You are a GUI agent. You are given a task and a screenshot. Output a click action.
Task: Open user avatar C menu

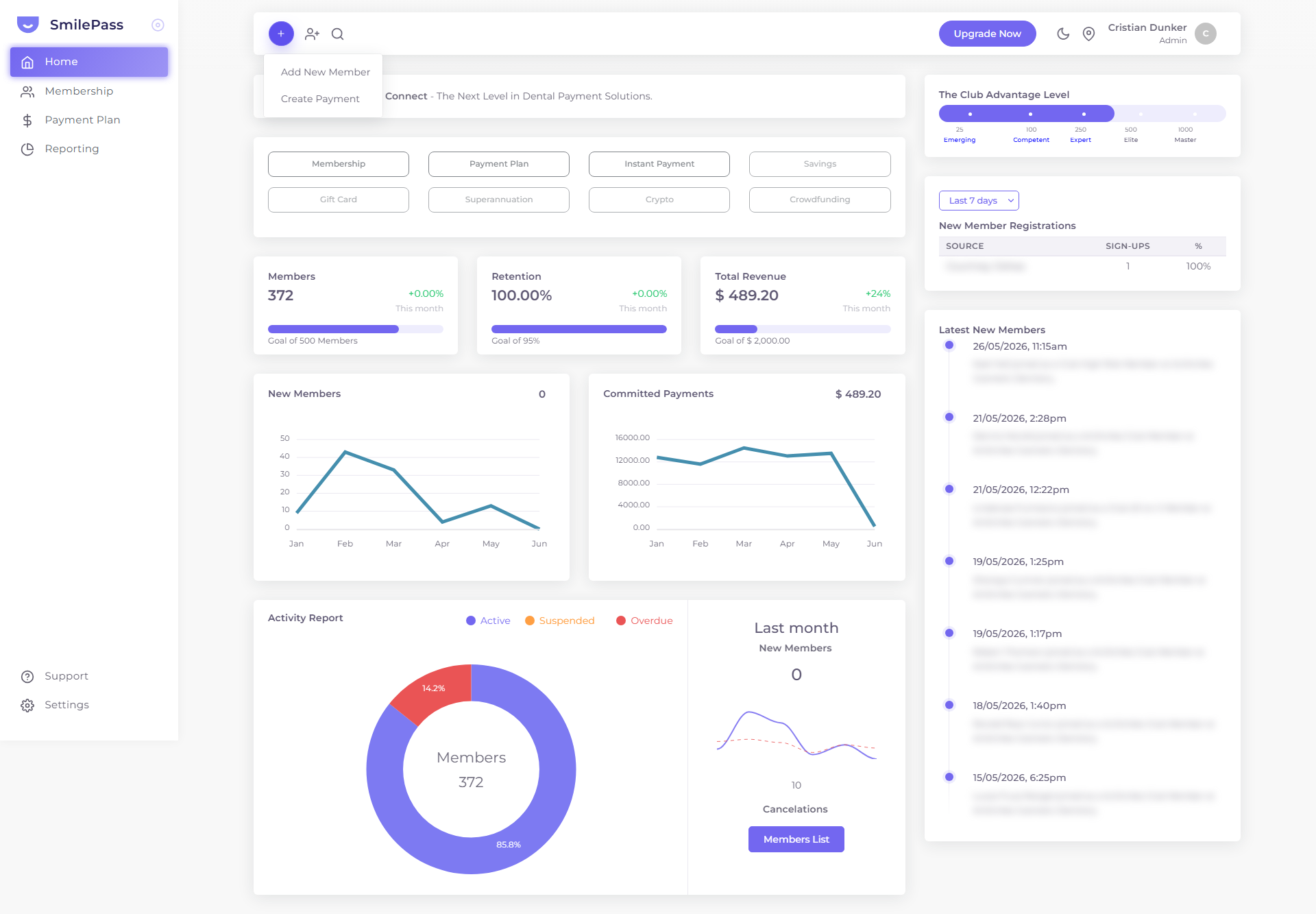(x=1206, y=34)
